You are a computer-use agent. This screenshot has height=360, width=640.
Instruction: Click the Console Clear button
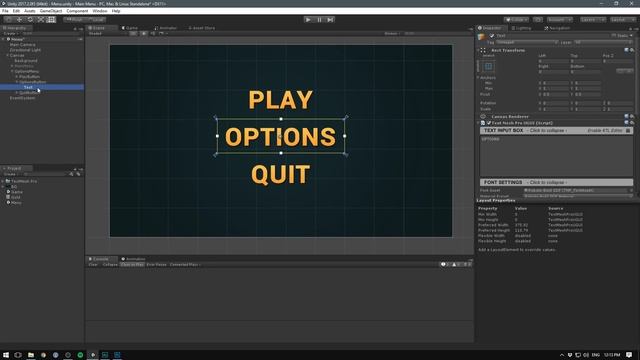click(x=93, y=264)
